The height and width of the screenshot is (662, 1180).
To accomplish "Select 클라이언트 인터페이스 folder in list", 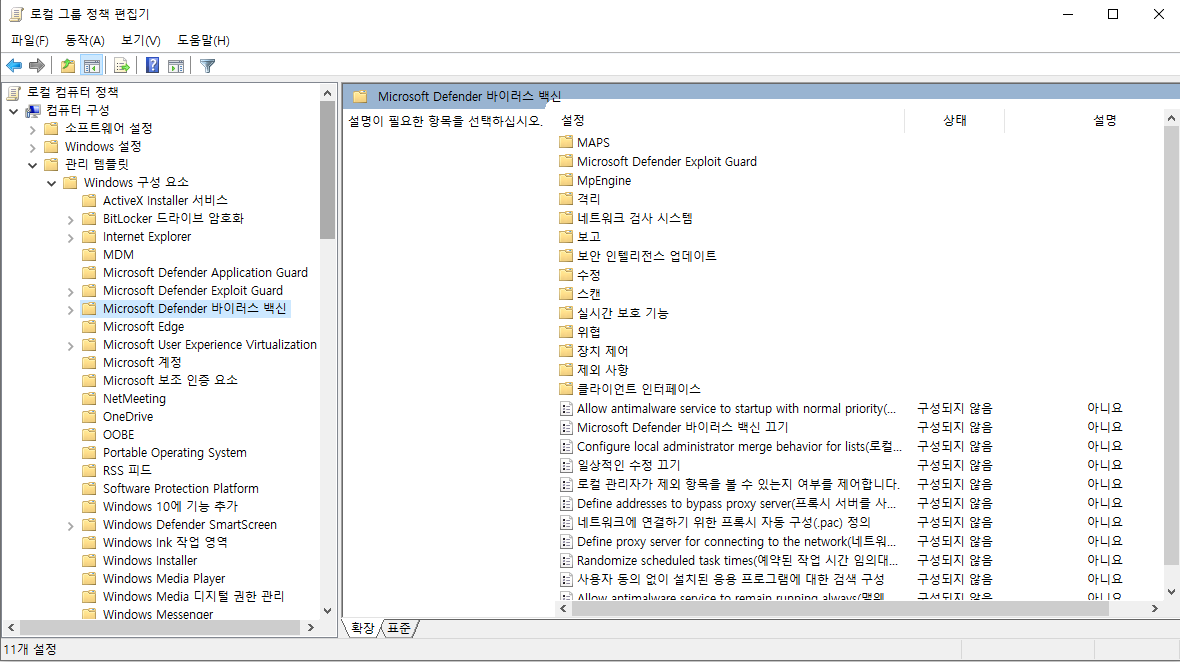I will tap(638, 389).
